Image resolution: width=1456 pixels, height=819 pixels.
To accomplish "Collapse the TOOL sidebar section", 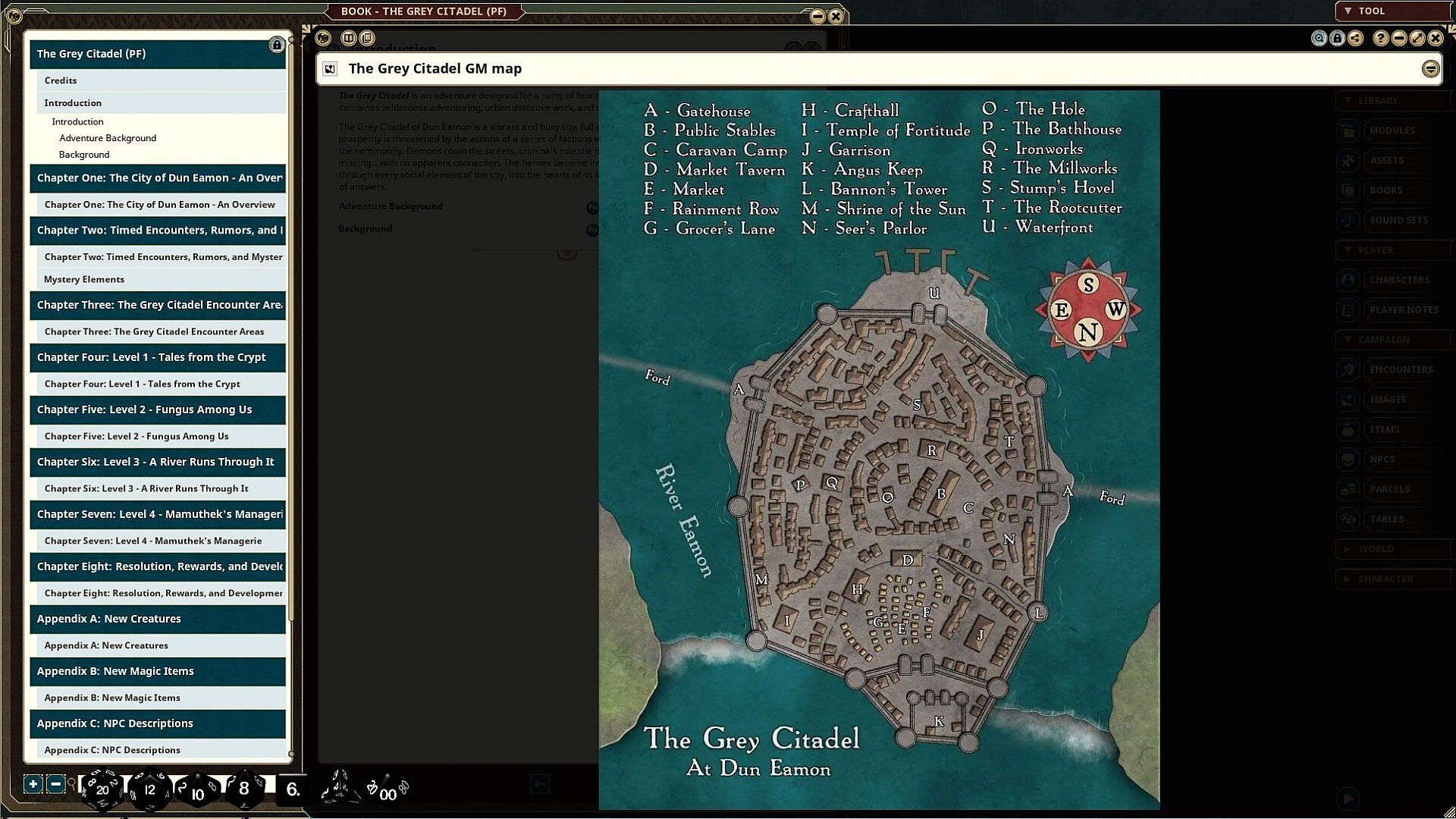I will (1348, 11).
